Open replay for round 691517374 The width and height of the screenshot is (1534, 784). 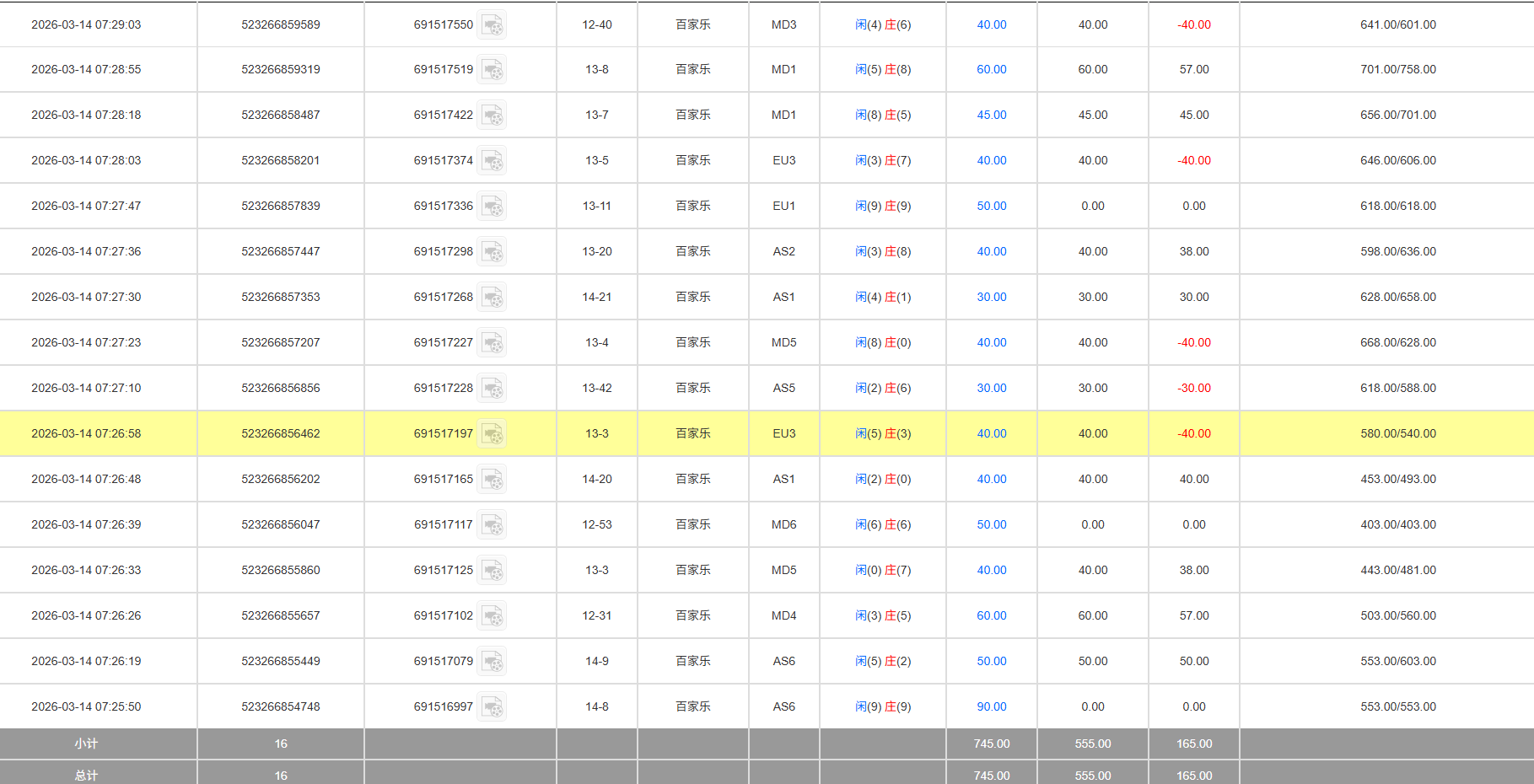pyautogui.click(x=492, y=160)
